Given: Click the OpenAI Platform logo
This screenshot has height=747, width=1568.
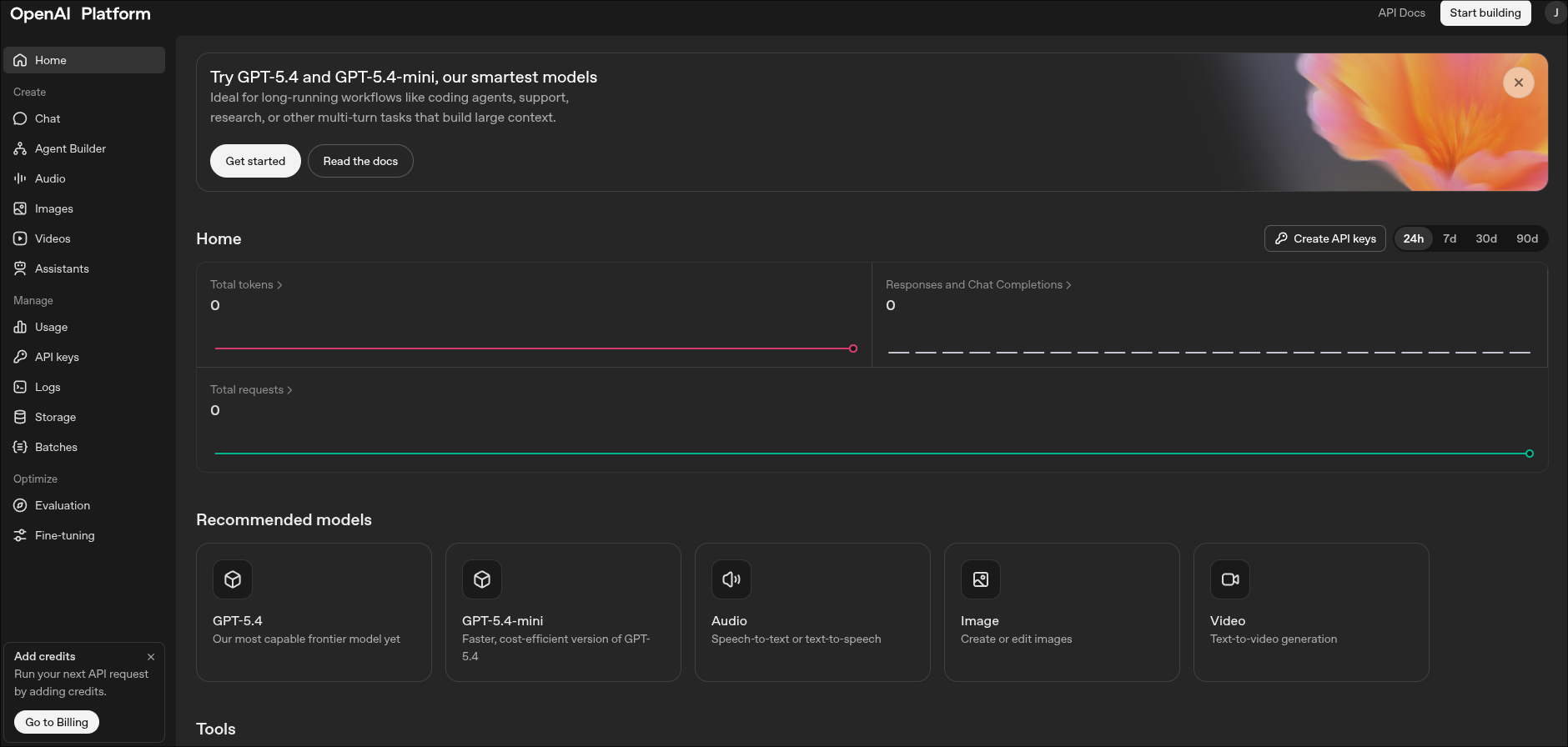Looking at the screenshot, I should (x=80, y=13).
